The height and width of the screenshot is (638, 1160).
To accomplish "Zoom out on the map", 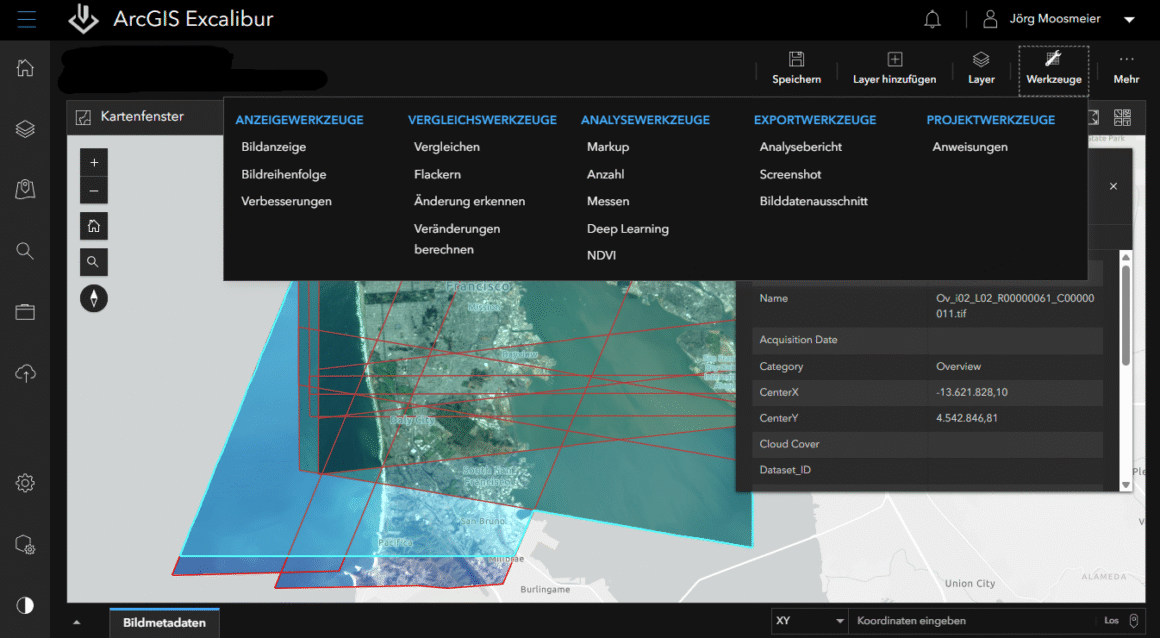I will pyautogui.click(x=94, y=190).
